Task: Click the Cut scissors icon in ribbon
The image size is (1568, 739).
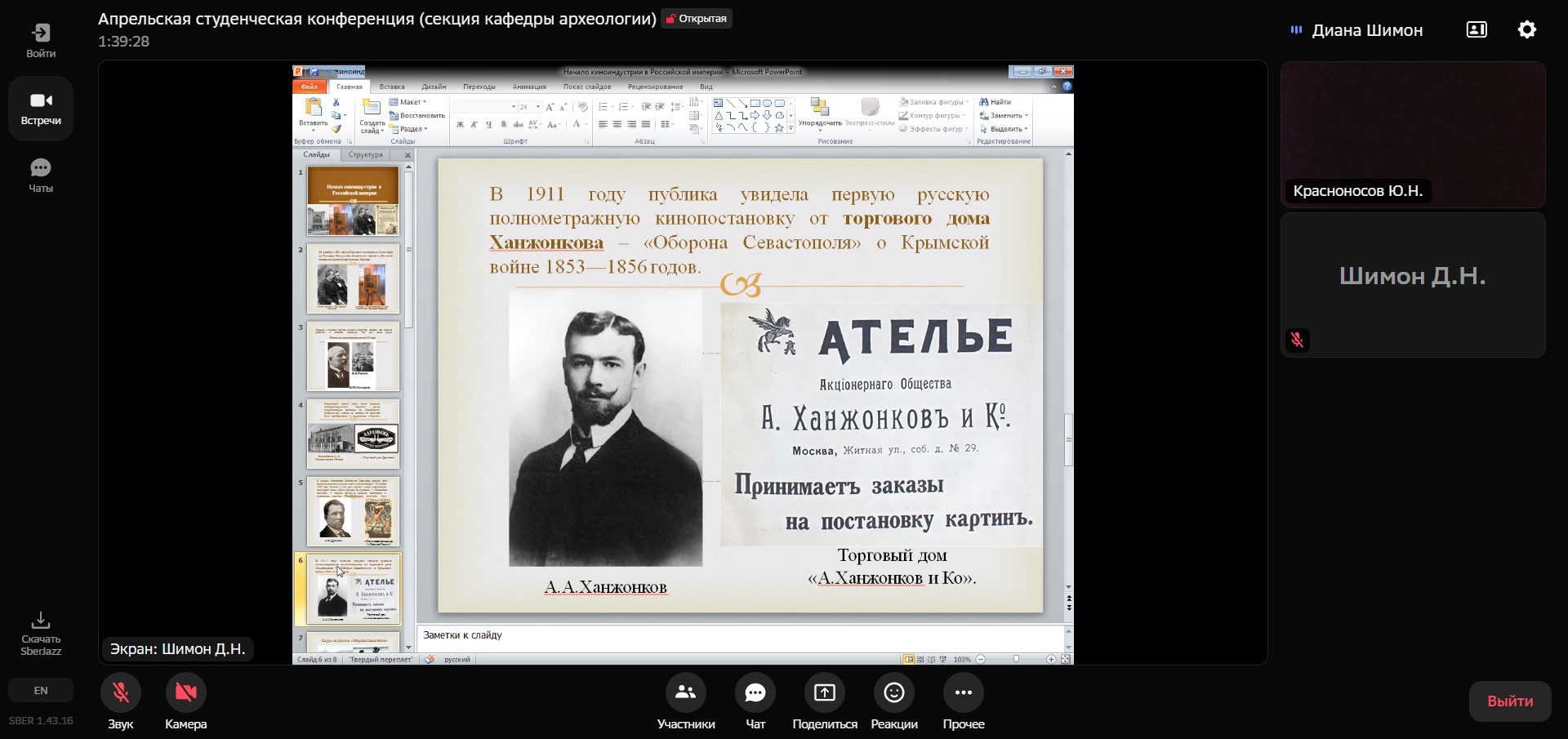Action: click(336, 102)
